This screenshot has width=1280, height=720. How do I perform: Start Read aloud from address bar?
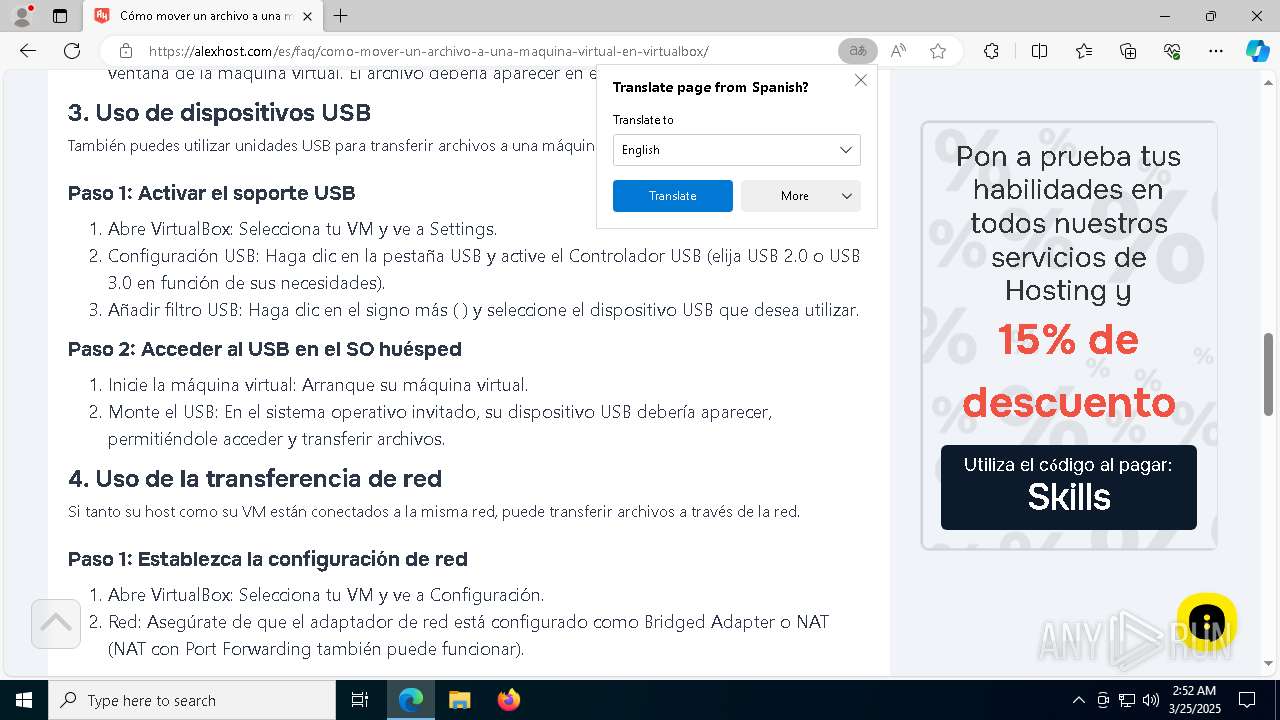pos(898,51)
